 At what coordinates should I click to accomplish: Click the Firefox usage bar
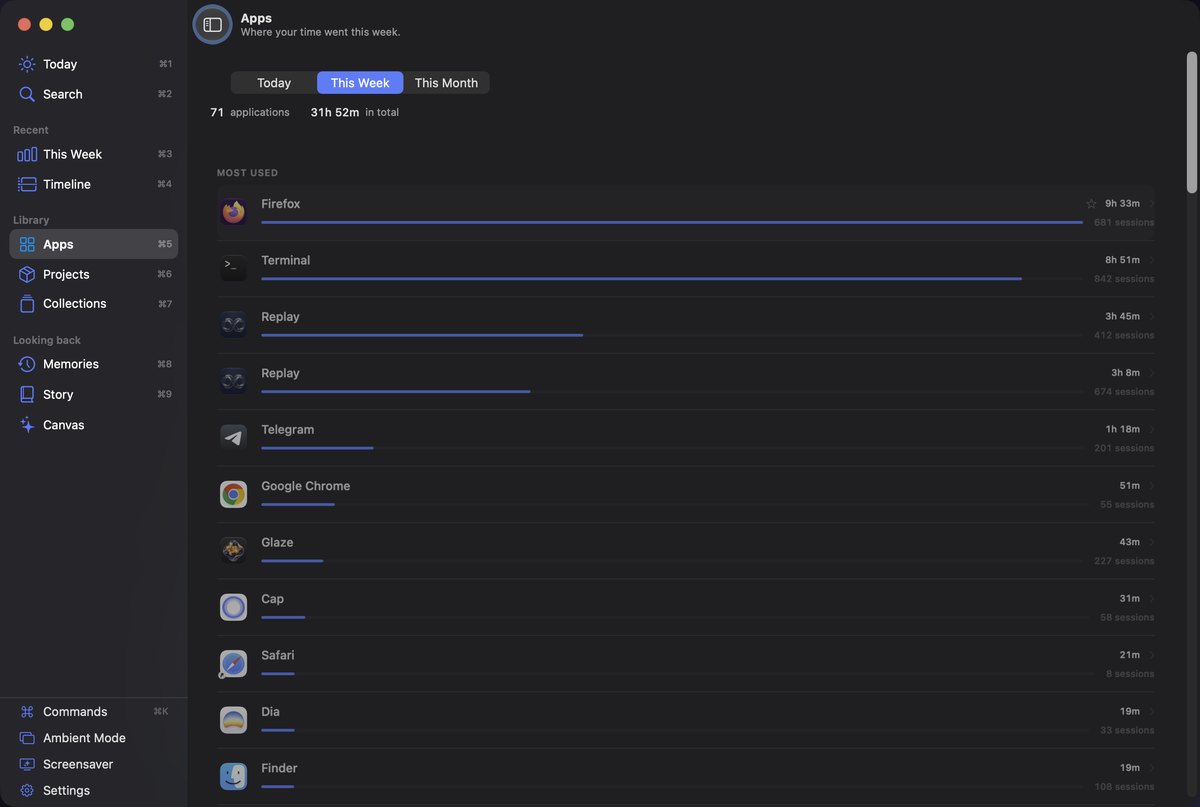tap(672, 222)
